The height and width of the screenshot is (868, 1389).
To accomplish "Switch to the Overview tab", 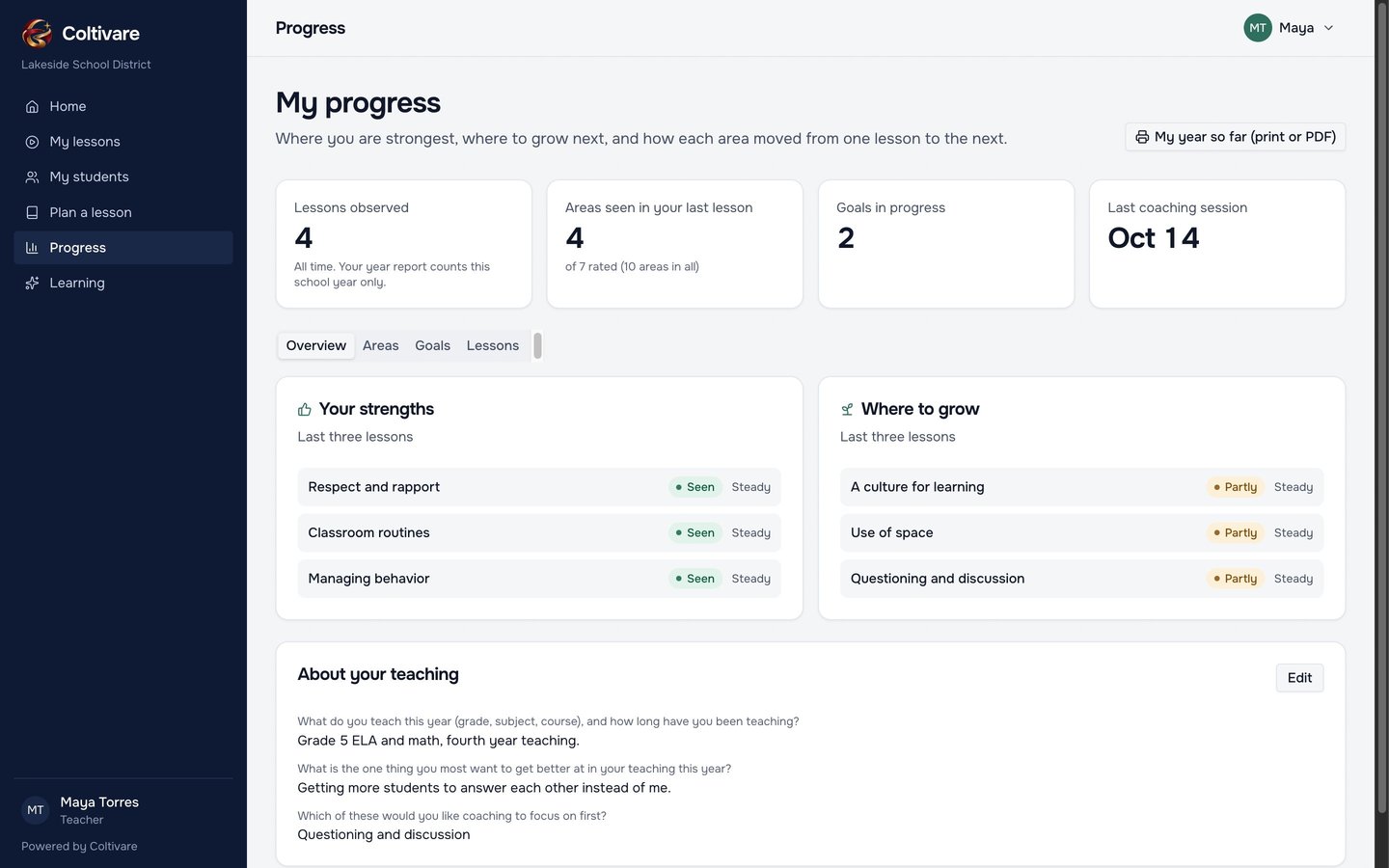I will [x=316, y=345].
